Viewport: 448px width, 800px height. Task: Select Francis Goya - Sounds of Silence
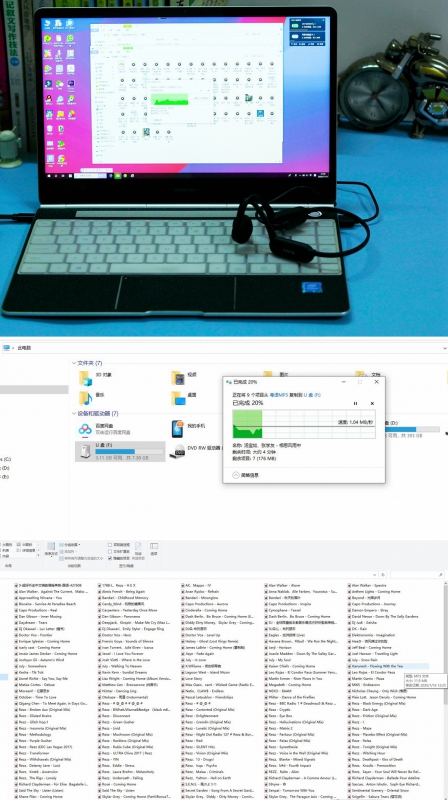pyautogui.click(x=128, y=641)
